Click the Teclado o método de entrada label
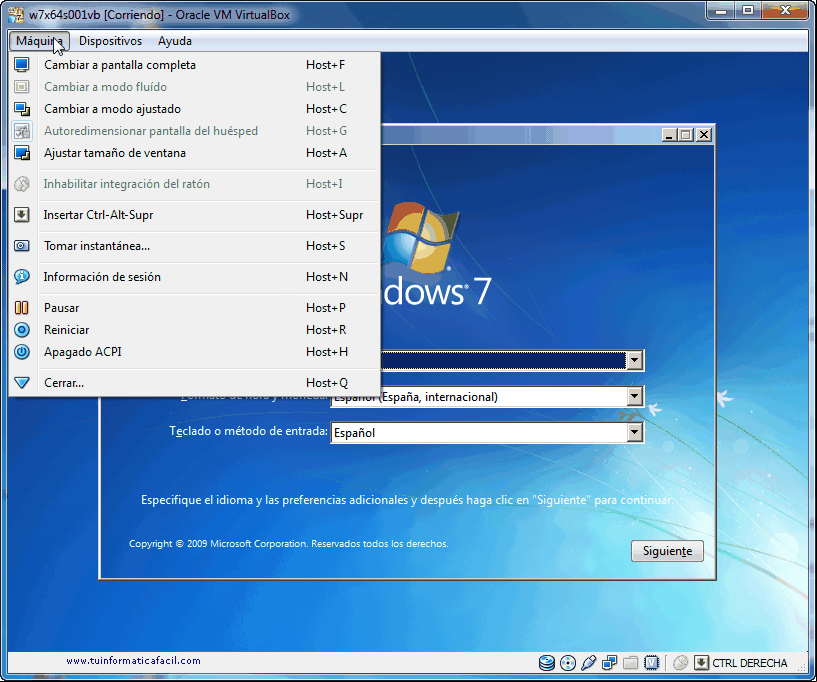This screenshot has width=817, height=682. (x=249, y=431)
